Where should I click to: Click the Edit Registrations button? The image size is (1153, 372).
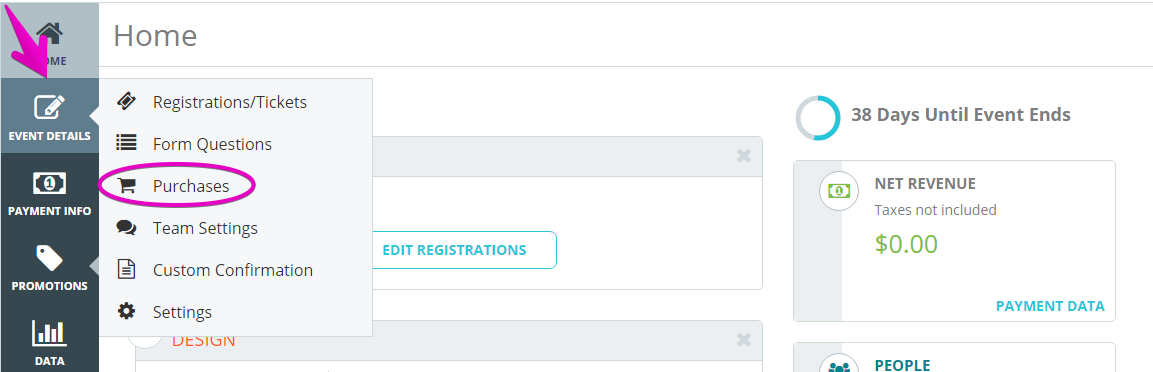[x=454, y=250]
